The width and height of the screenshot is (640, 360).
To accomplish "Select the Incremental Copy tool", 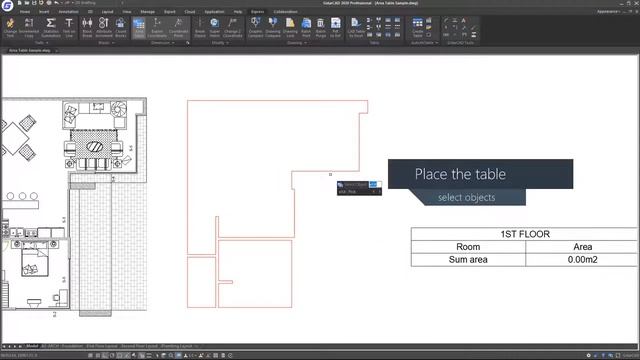I will coord(29,28).
